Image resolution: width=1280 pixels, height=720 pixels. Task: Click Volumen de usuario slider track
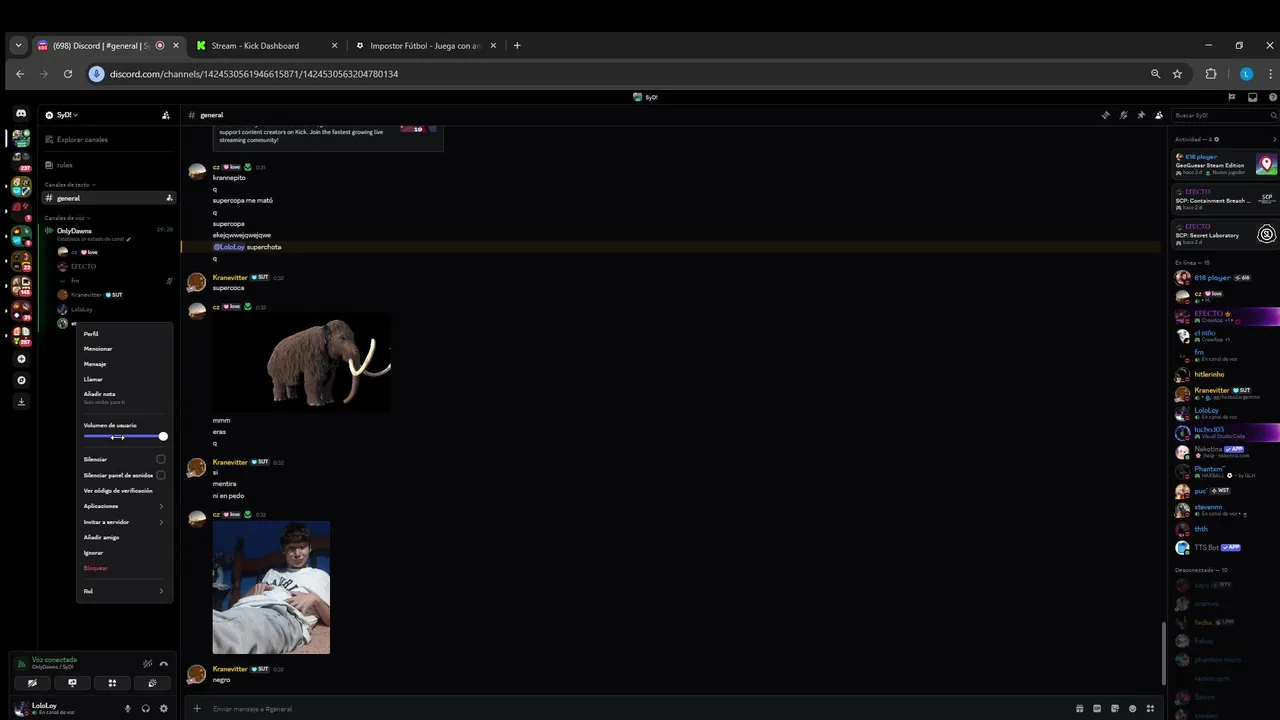(x=124, y=436)
